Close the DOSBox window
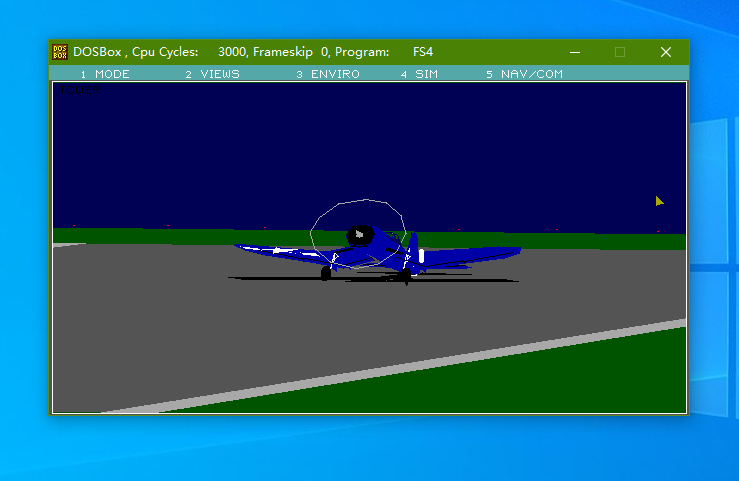The width and height of the screenshot is (739, 481). 666,52
